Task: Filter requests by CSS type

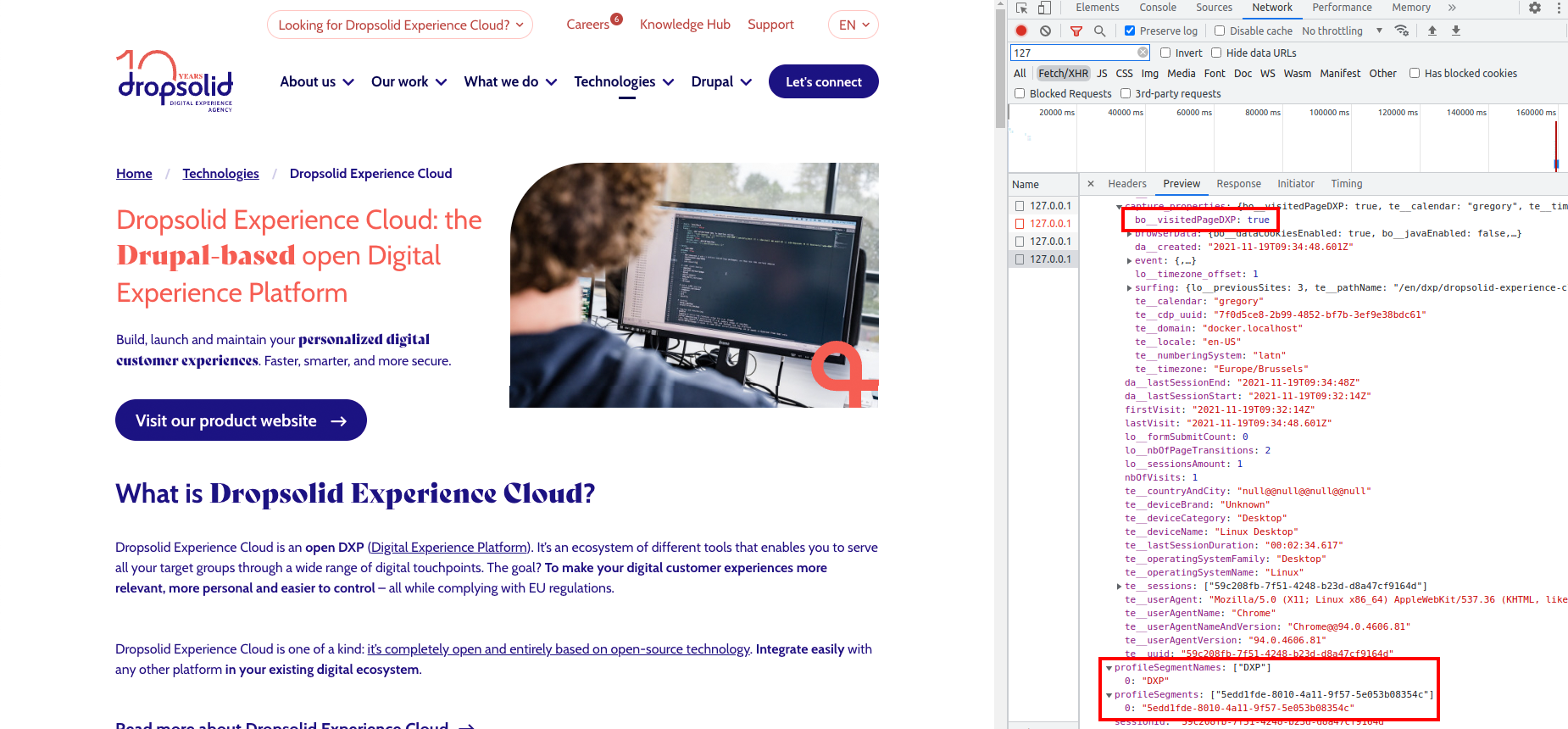Action: [x=1125, y=74]
